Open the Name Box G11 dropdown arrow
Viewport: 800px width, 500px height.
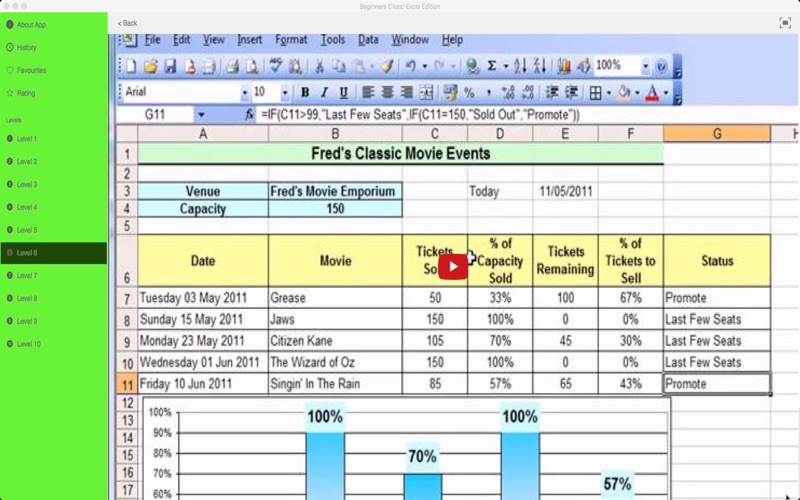pos(202,115)
